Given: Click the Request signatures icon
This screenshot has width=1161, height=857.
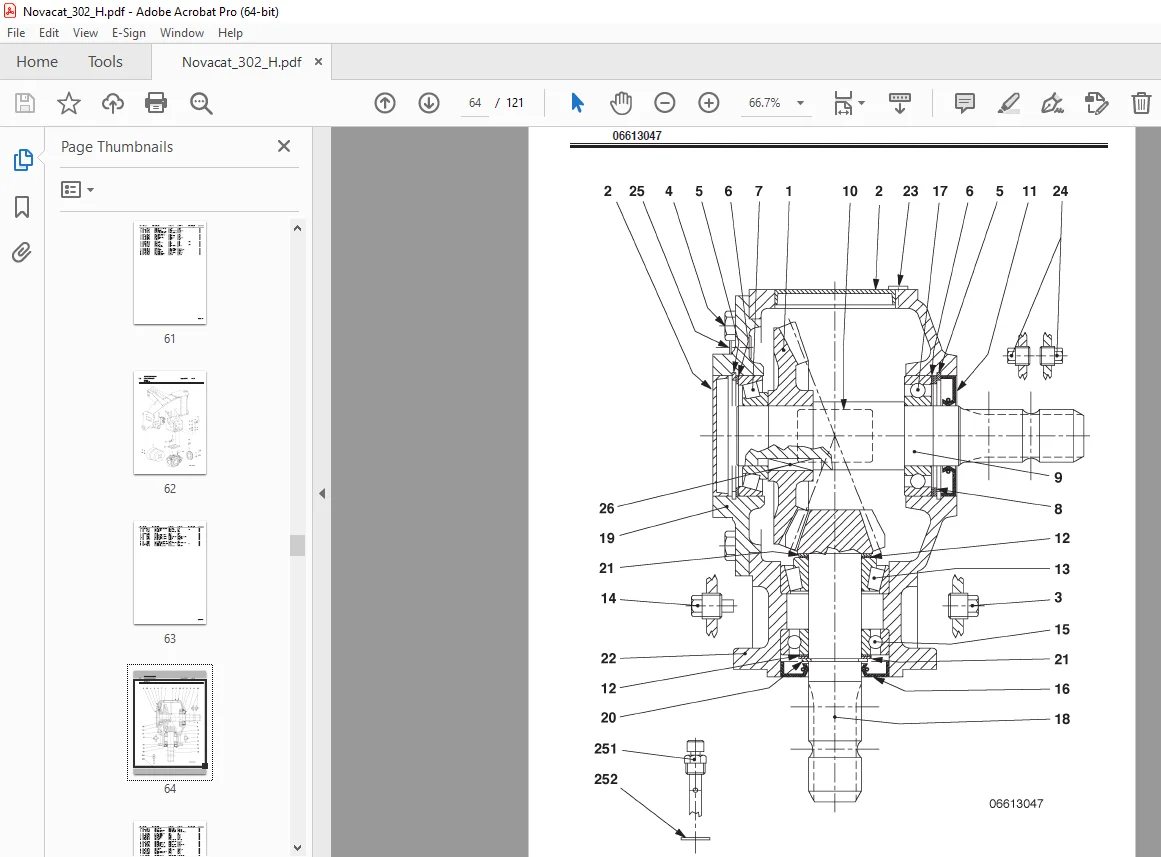Looking at the screenshot, I should tap(1097, 103).
